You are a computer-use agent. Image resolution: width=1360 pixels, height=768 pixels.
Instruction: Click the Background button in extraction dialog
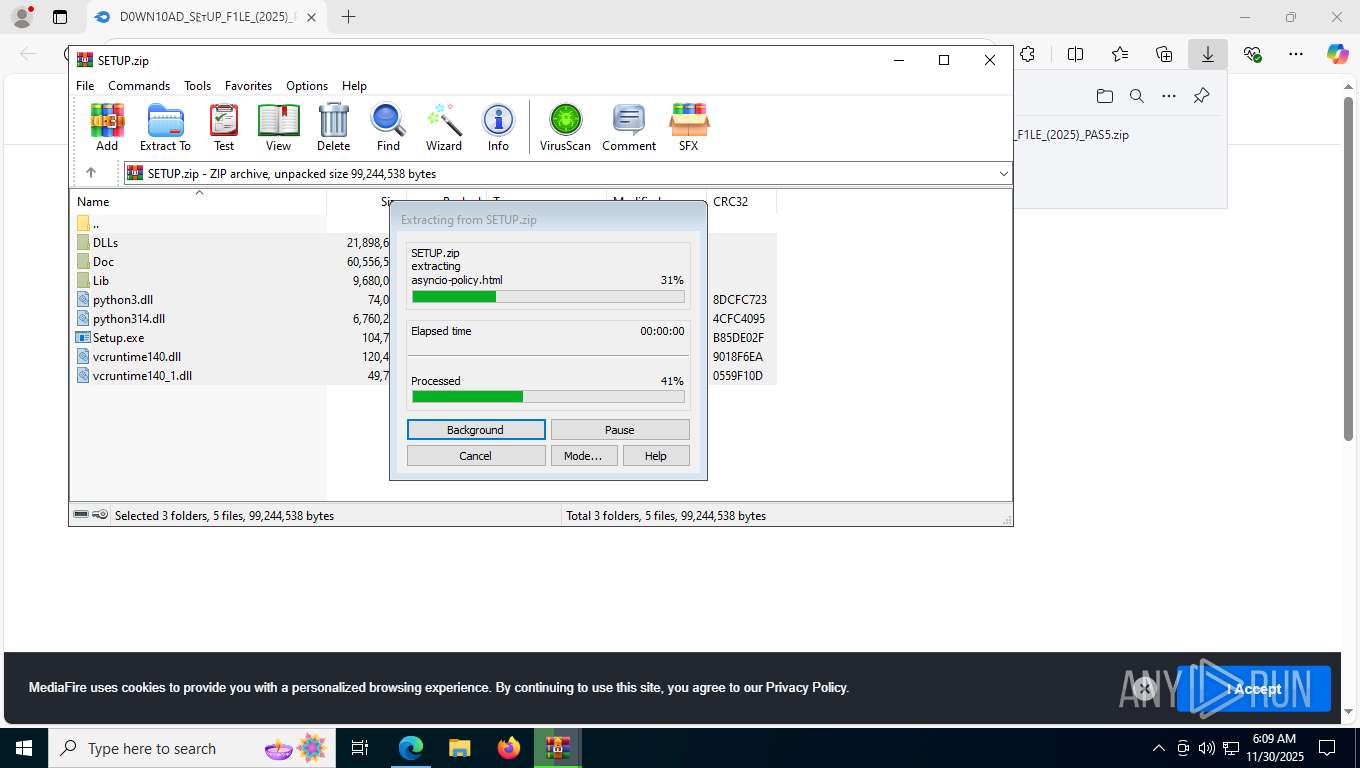[x=476, y=430]
